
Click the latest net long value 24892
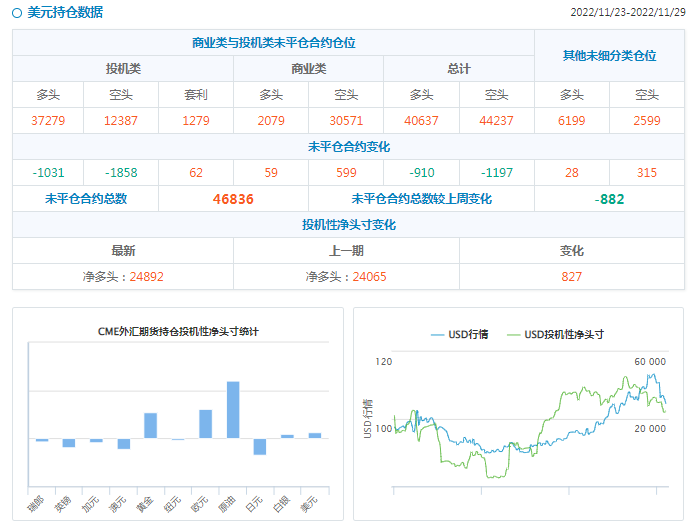144,277
